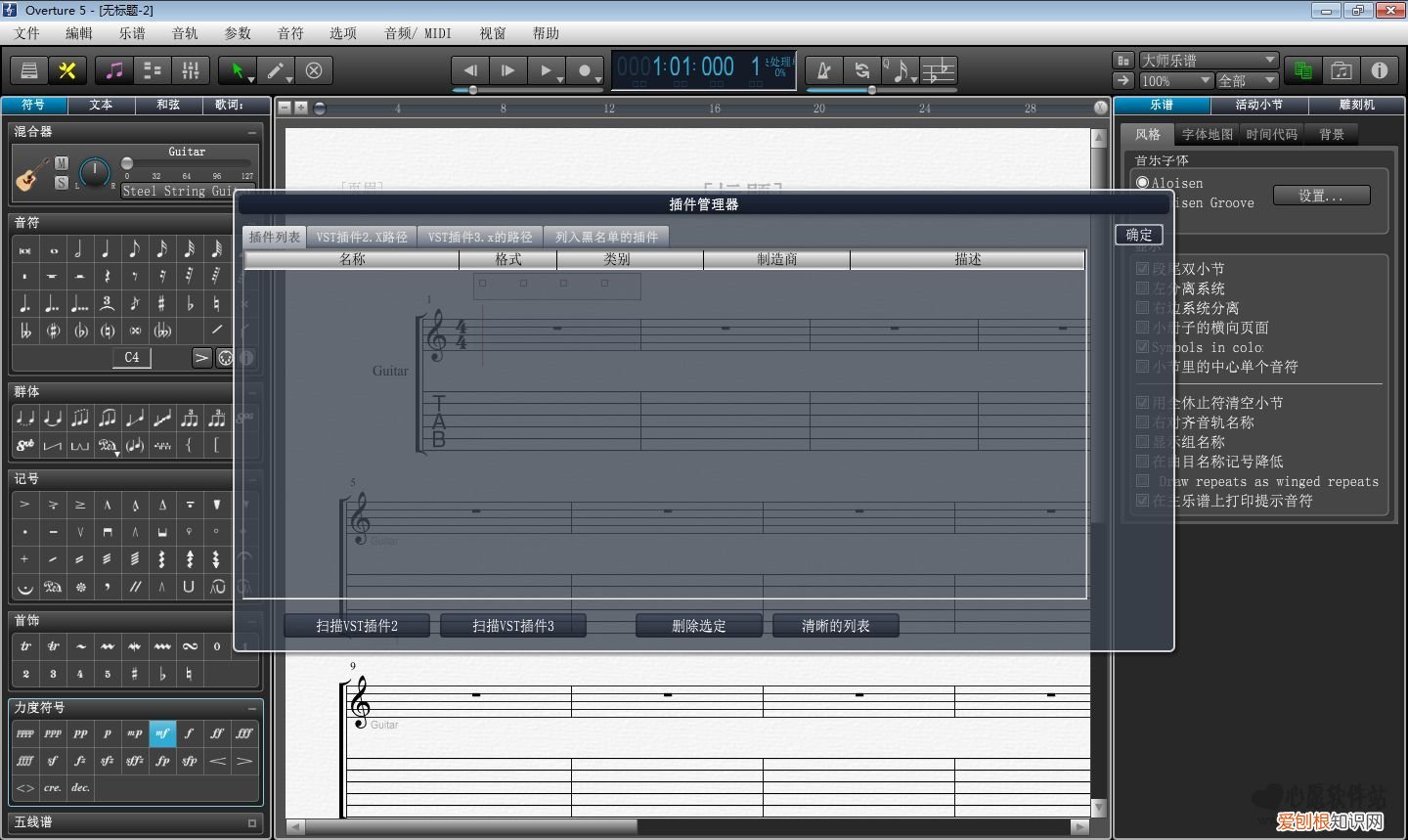Select the mezzo-forte (mf) dynamic symbol
1408x840 pixels.
point(162,732)
